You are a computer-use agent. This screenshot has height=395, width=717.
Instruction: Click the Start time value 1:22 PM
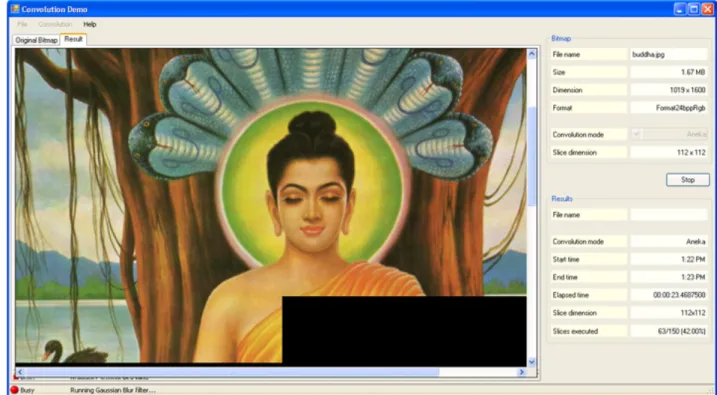click(x=669, y=259)
